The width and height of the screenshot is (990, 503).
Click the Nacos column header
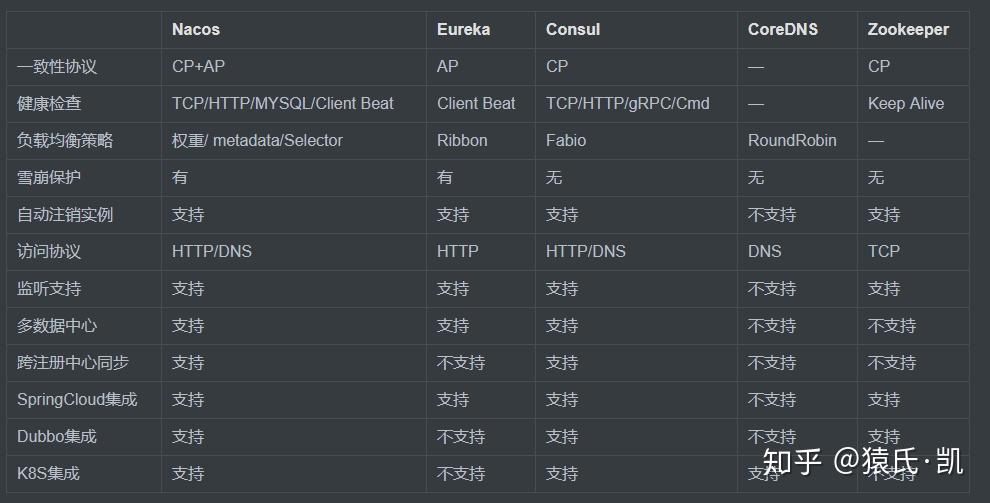196,30
